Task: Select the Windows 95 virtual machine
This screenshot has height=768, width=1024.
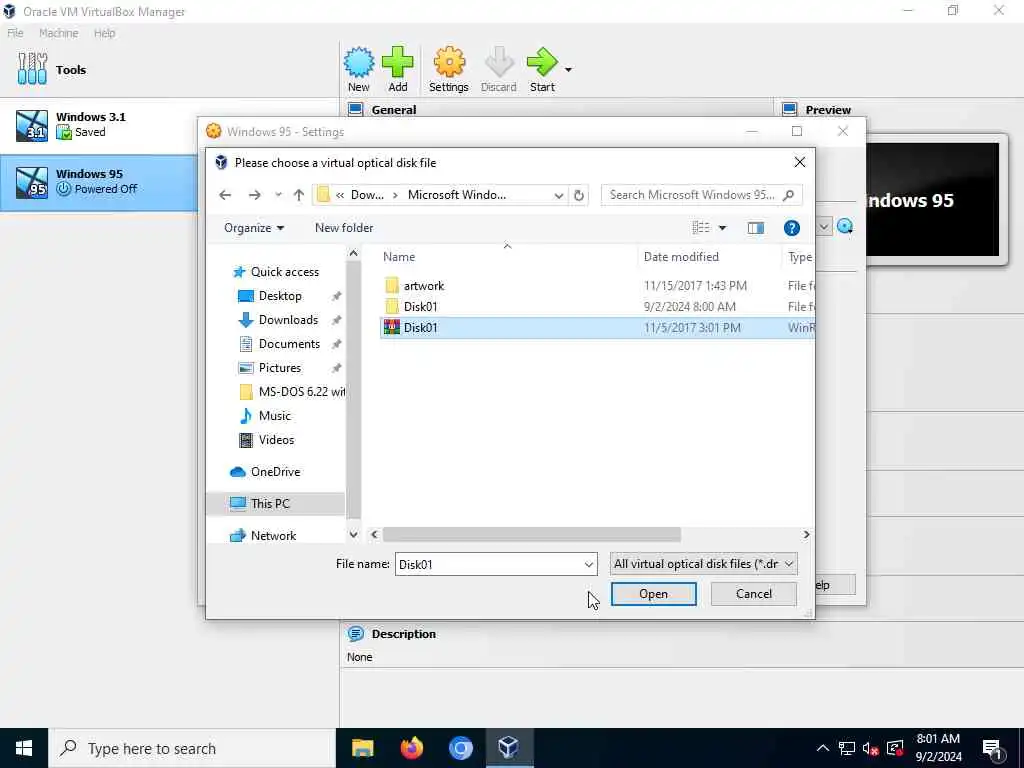Action: click(98, 182)
